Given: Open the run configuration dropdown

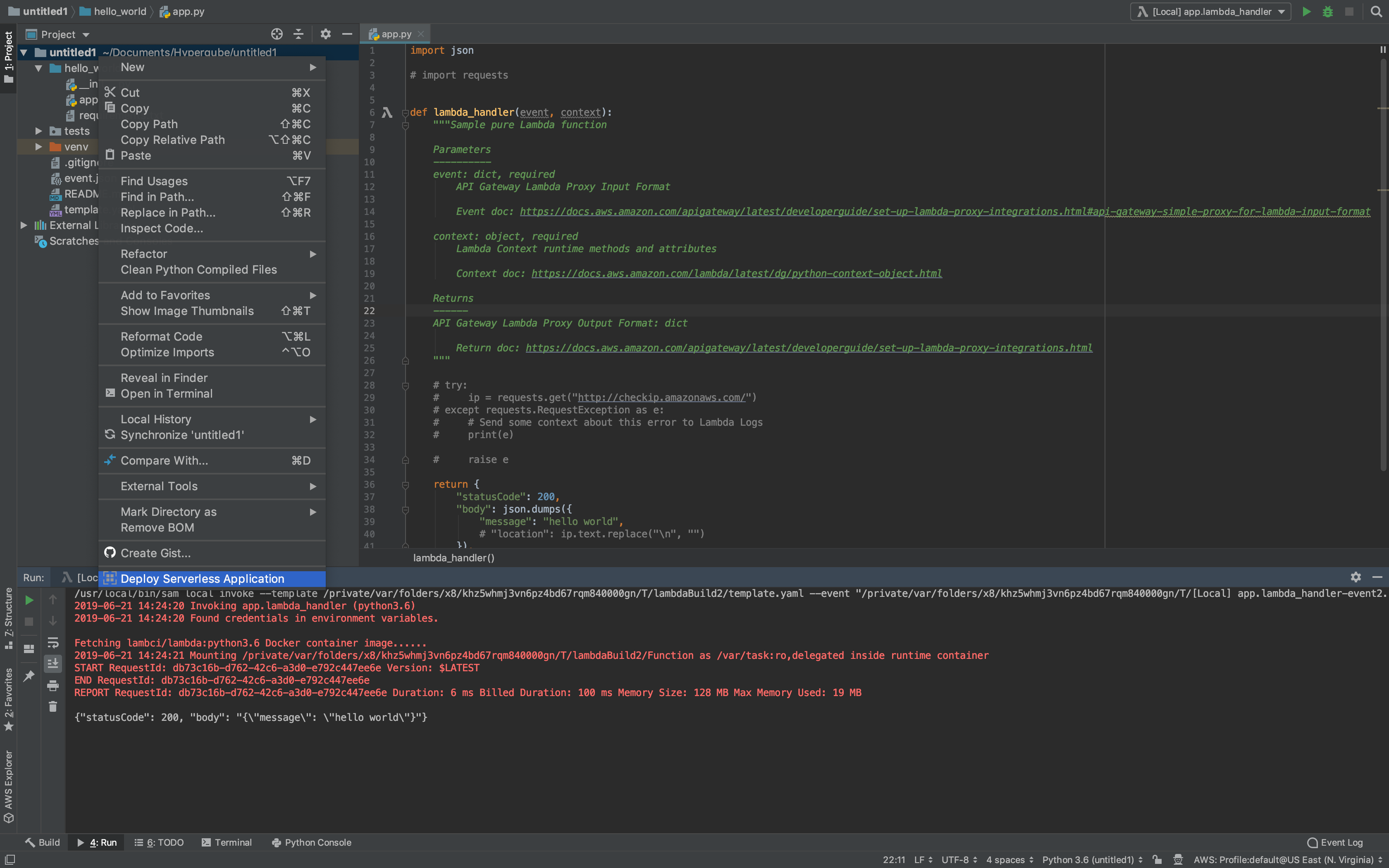Looking at the screenshot, I should [1210, 12].
